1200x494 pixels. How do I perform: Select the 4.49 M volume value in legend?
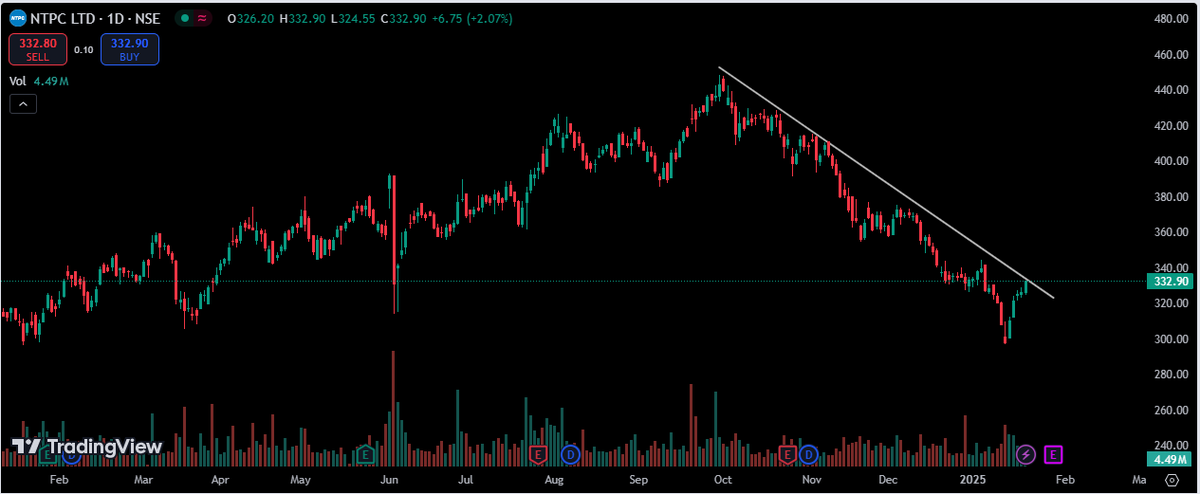[x=50, y=81]
